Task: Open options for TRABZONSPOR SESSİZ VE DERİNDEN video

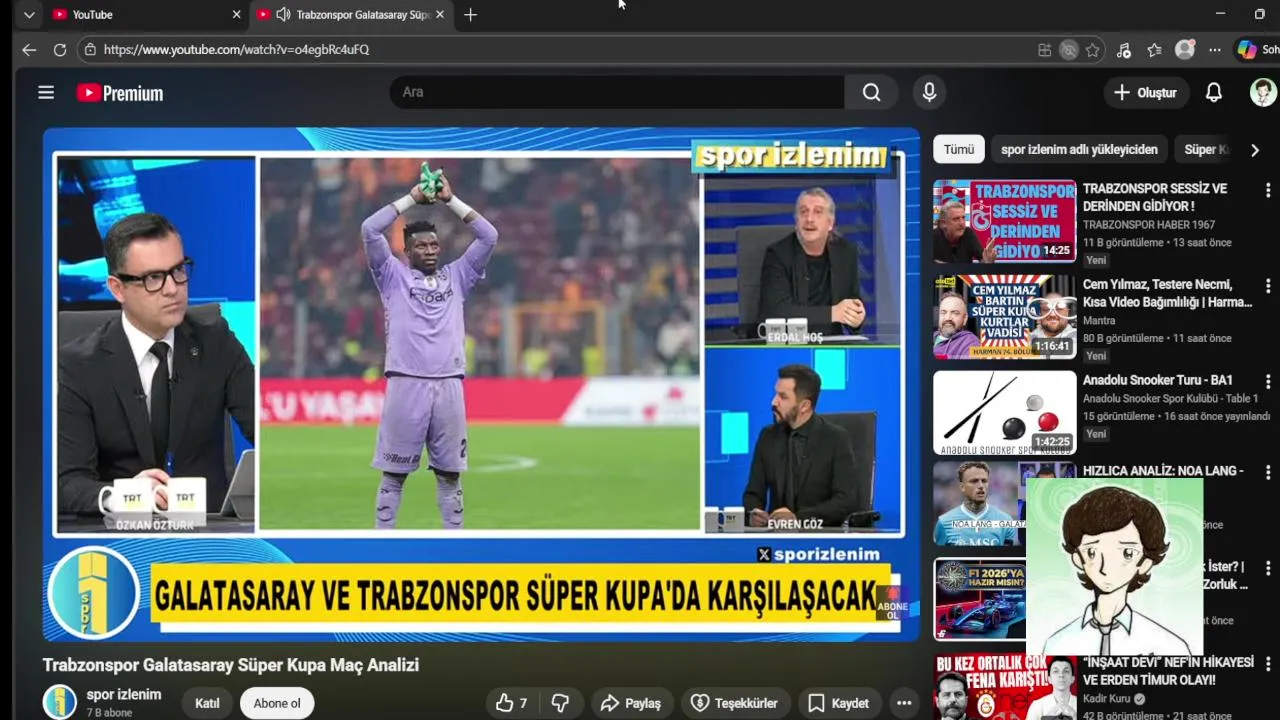Action: pyautogui.click(x=1268, y=190)
